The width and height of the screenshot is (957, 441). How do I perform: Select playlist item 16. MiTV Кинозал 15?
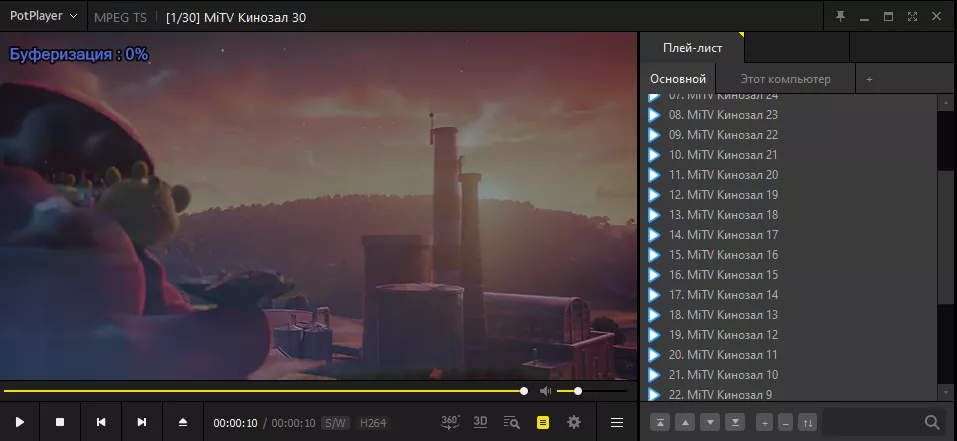[790, 275]
